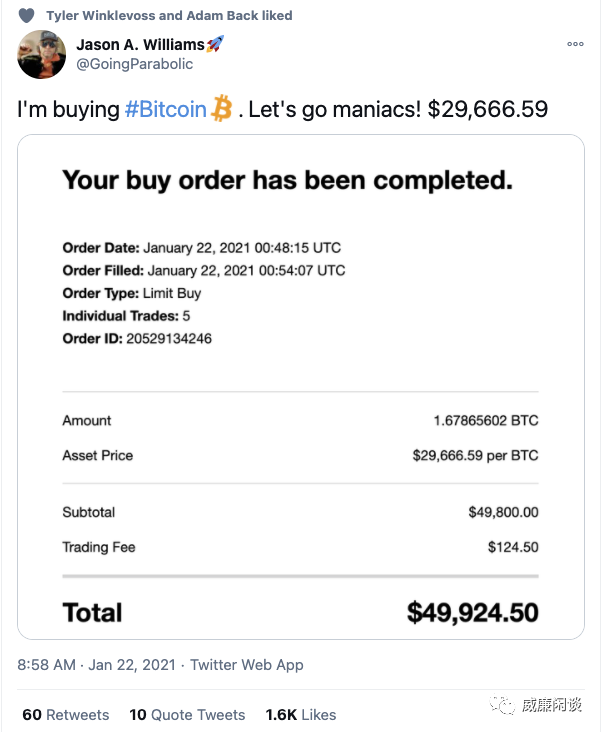Open Jason A. Williams' profile avatar
The width and height of the screenshot is (601, 732).
pyautogui.click(x=42, y=55)
